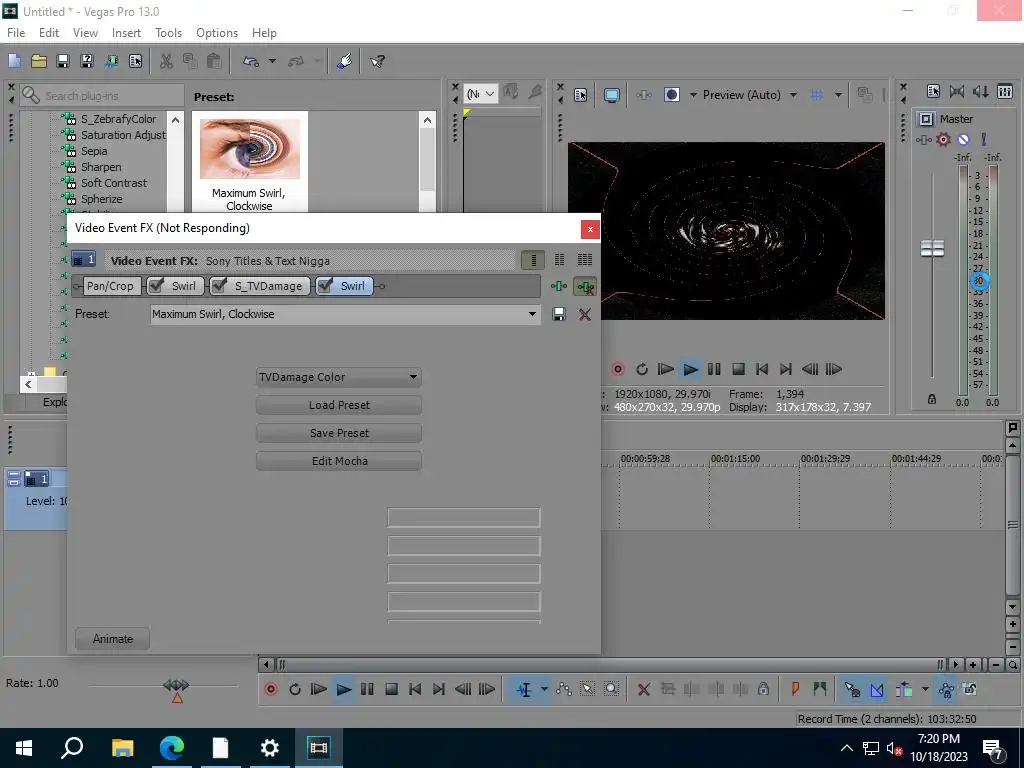Viewport: 1024px width, 768px height.
Task: Launch interactive tutorials from the toolbar icon
Action: [345, 61]
